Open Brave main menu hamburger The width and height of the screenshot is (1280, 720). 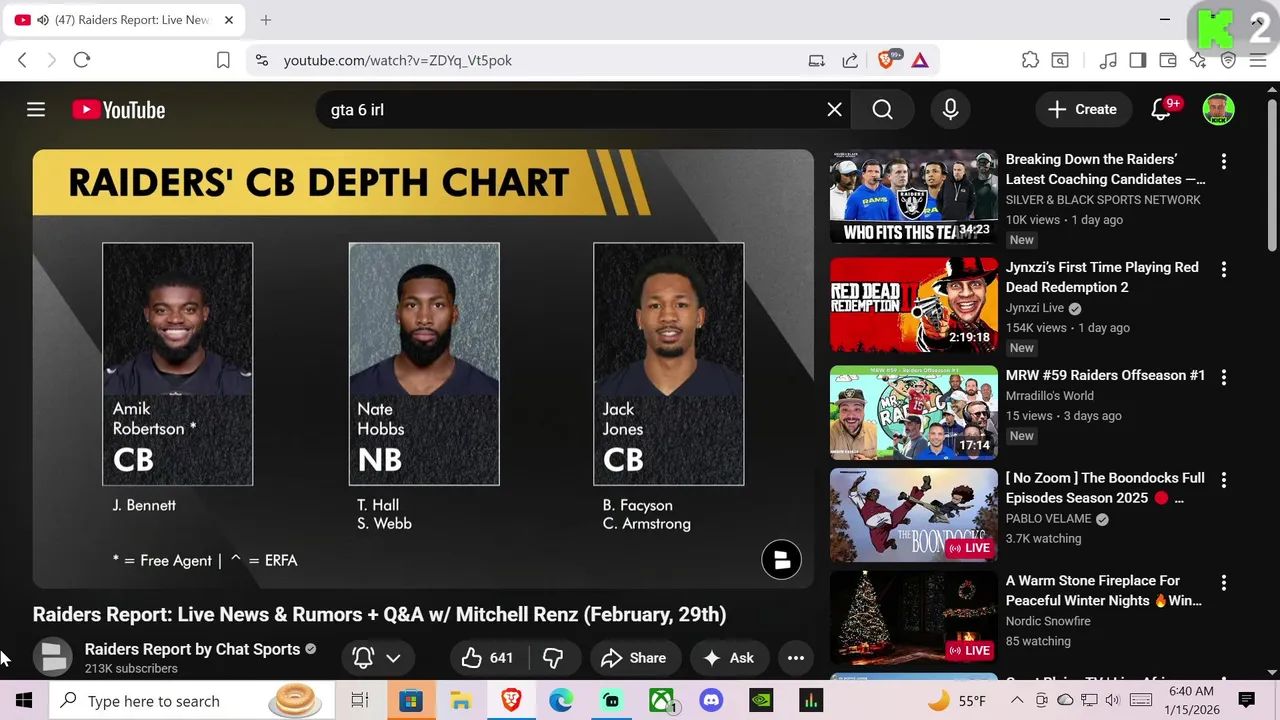pos(1258,60)
